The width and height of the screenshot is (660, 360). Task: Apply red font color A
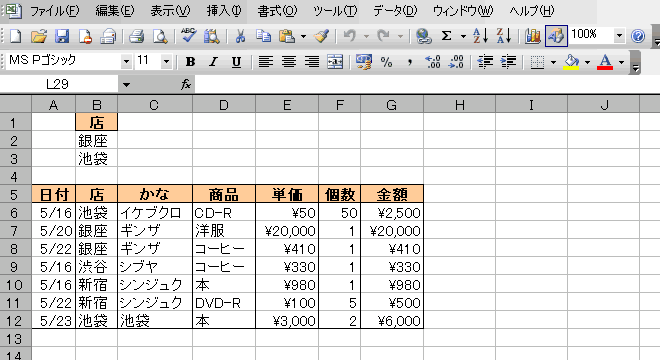point(605,62)
